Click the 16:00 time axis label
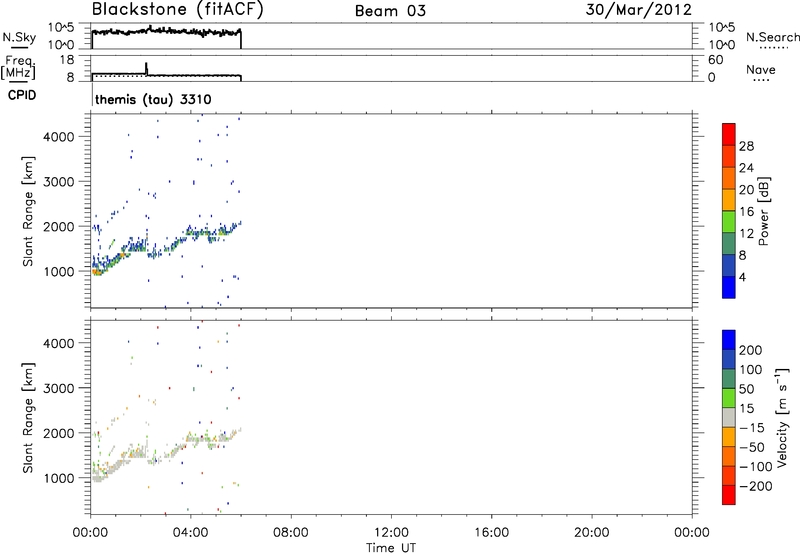Image resolution: width=800 pixels, height=554 pixels. coord(491,533)
